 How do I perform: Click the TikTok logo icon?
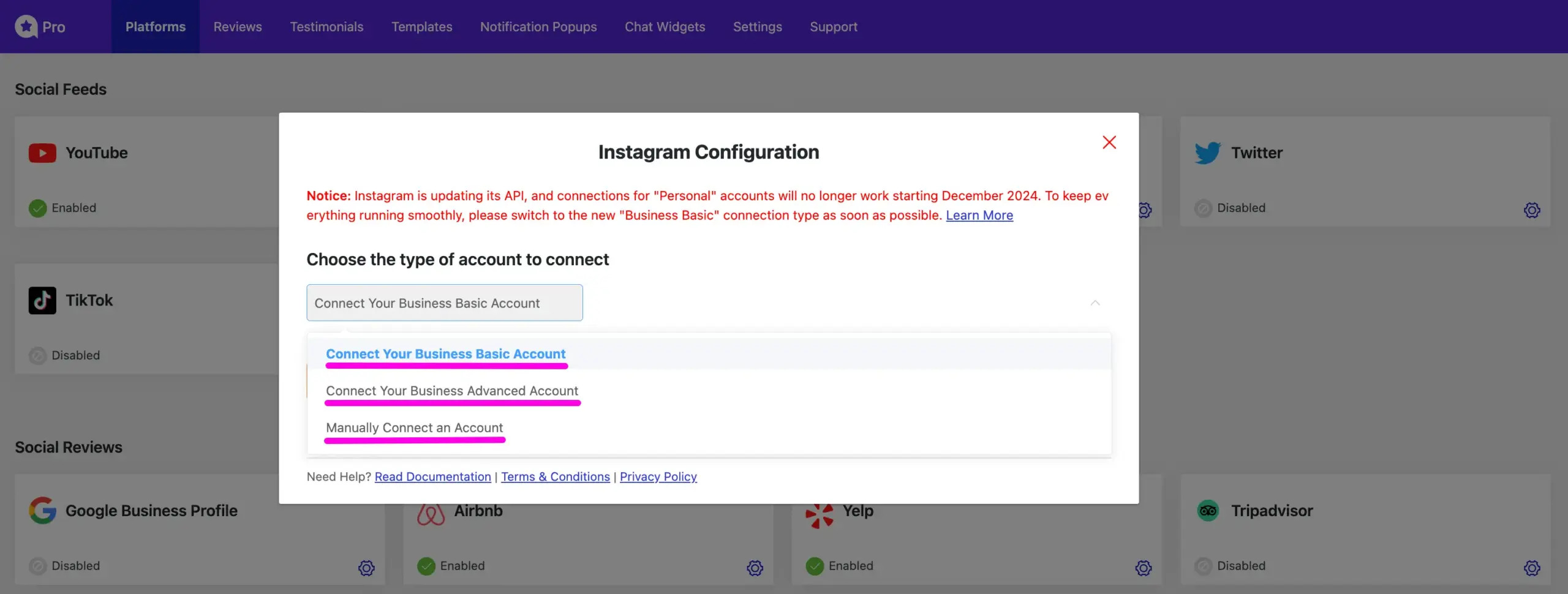pos(42,300)
